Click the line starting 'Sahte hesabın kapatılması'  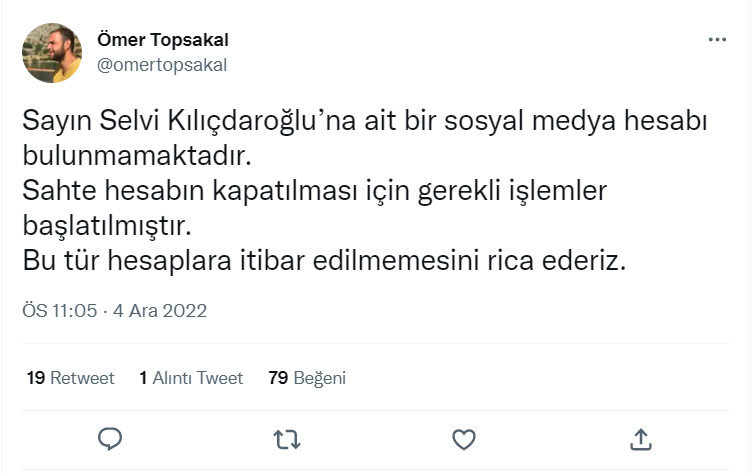pyautogui.click(x=321, y=190)
